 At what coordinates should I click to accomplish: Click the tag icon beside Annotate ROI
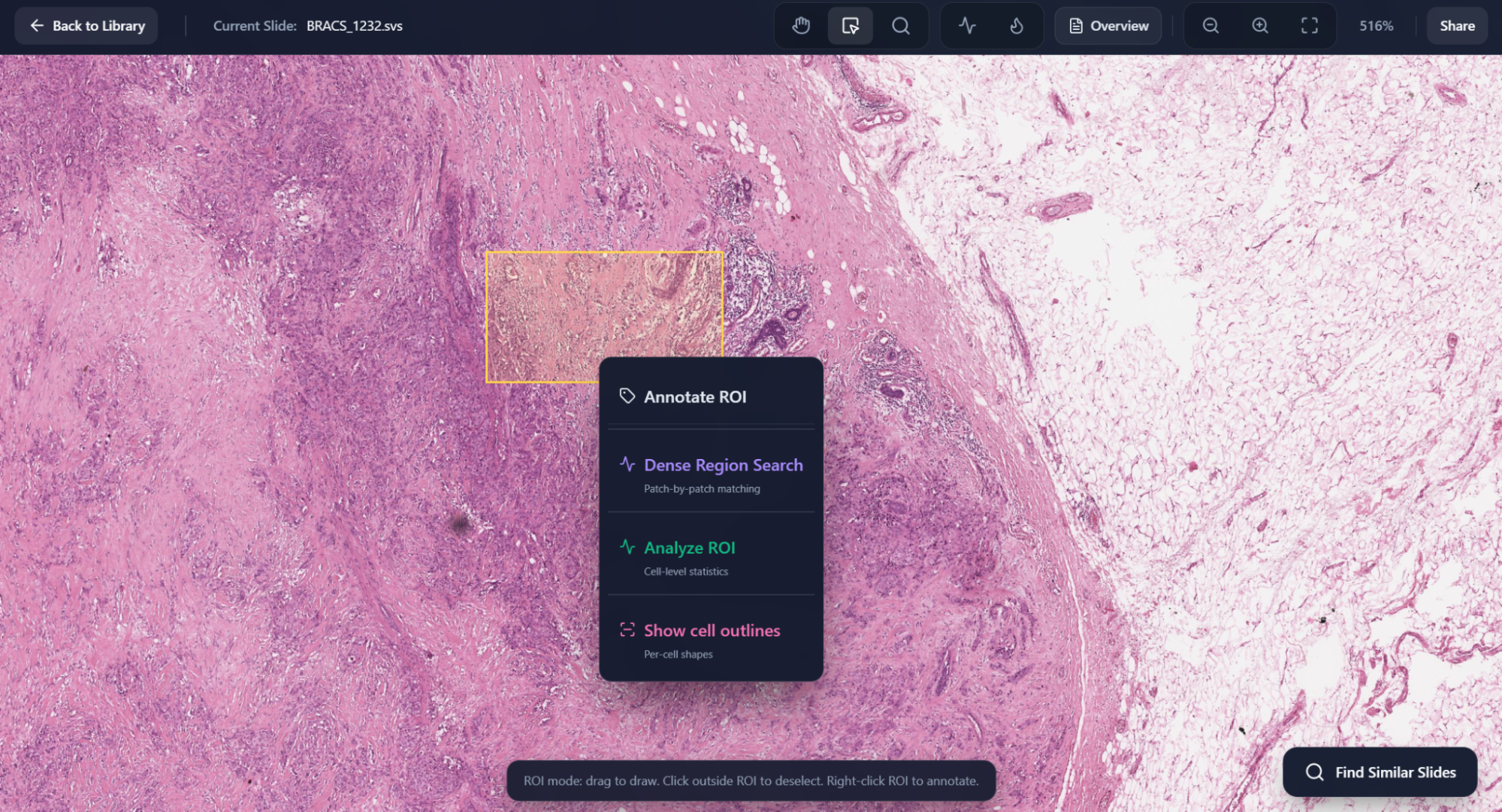pos(627,396)
